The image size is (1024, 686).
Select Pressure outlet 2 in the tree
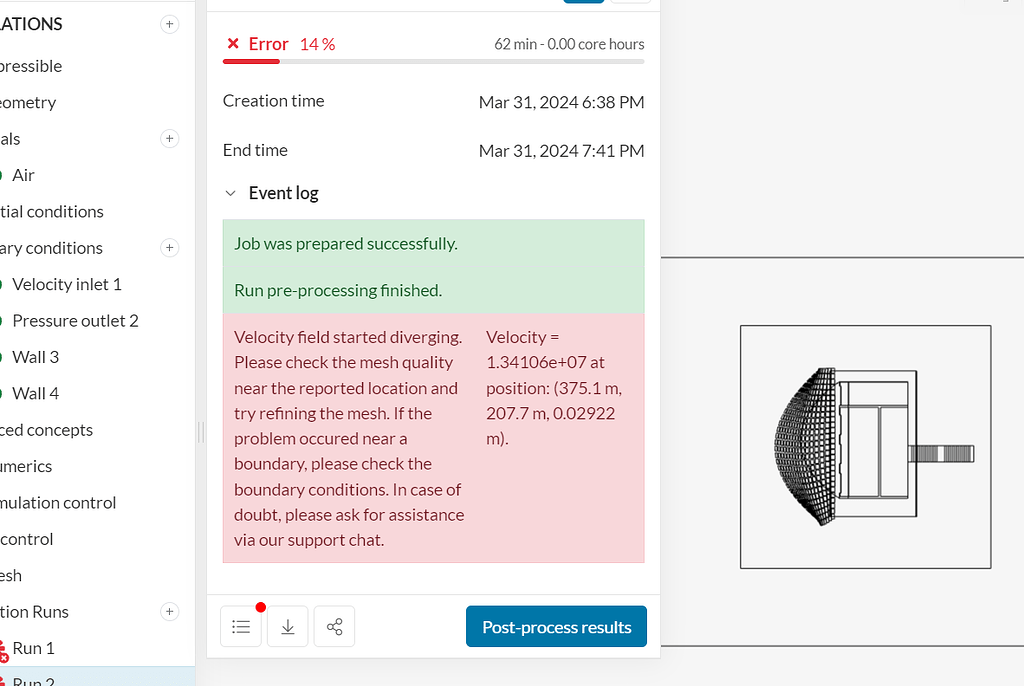pyautogui.click(x=72, y=321)
